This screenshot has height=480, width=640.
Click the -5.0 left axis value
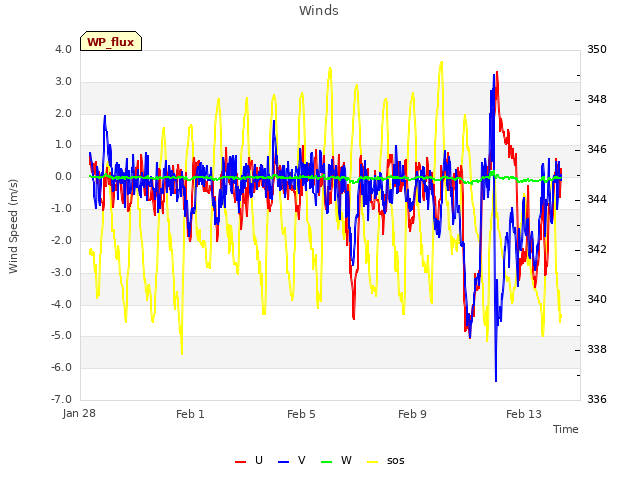(x=62, y=336)
